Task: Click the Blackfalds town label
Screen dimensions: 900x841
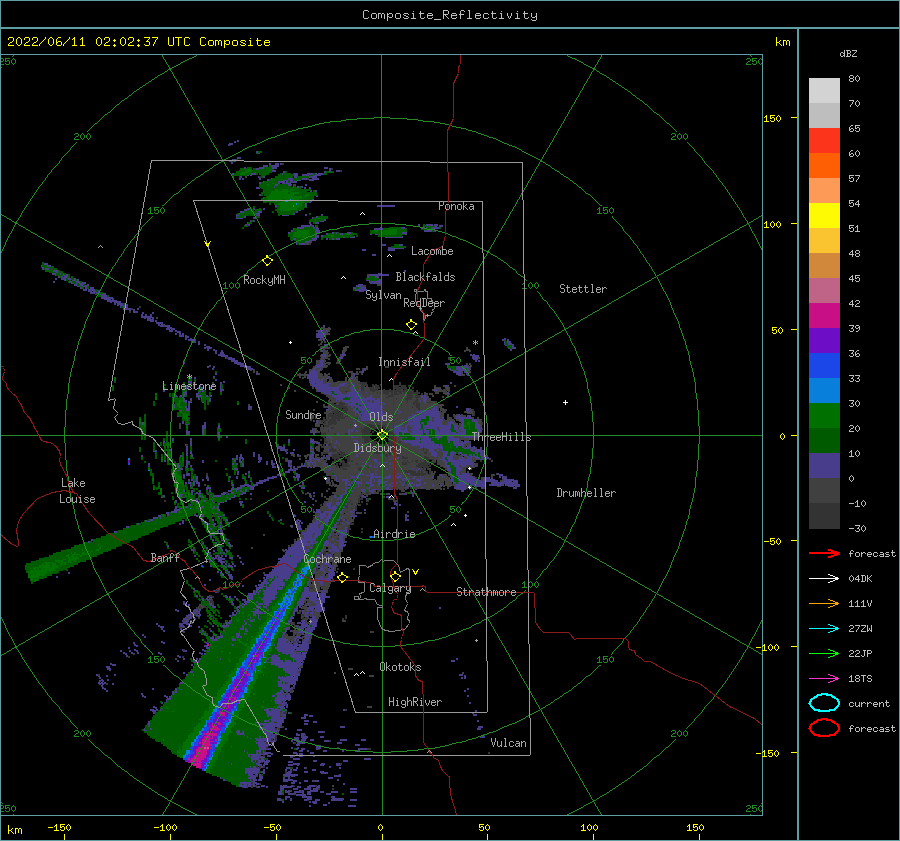Action: point(425,277)
